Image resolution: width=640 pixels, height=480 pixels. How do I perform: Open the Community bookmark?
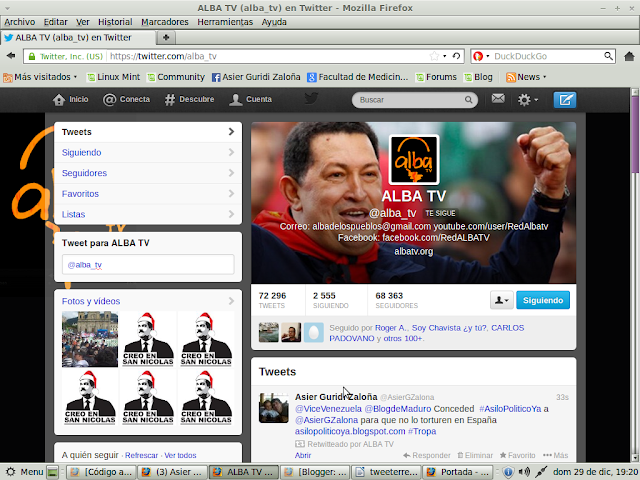click(176, 77)
